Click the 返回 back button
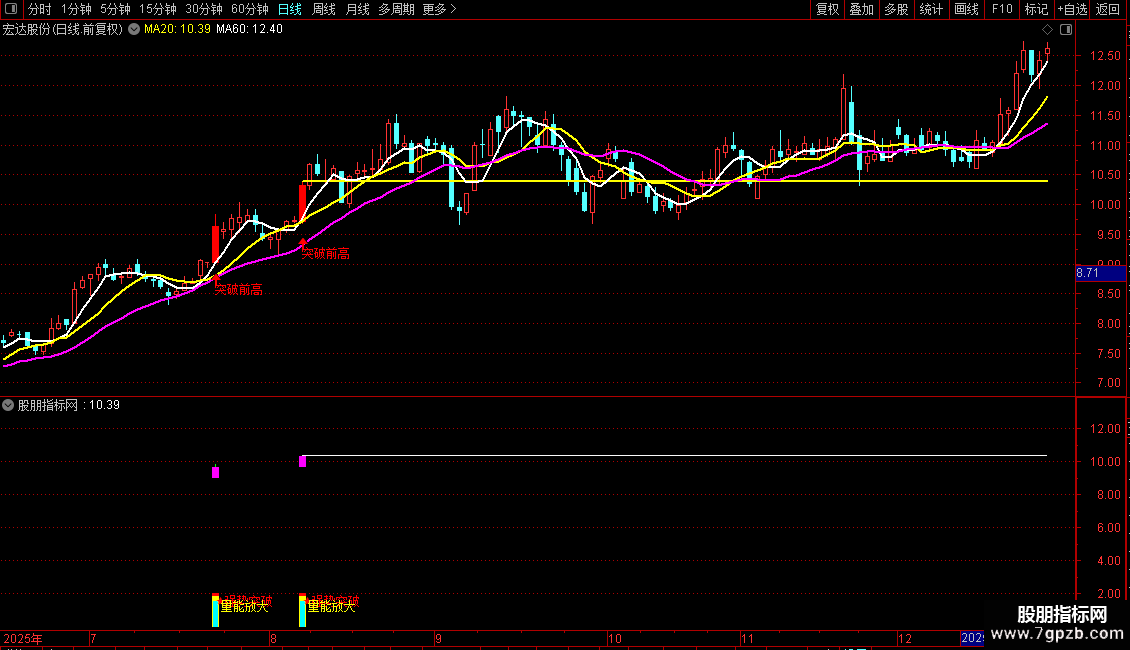1130x650 pixels. click(x=1108, y=9)
